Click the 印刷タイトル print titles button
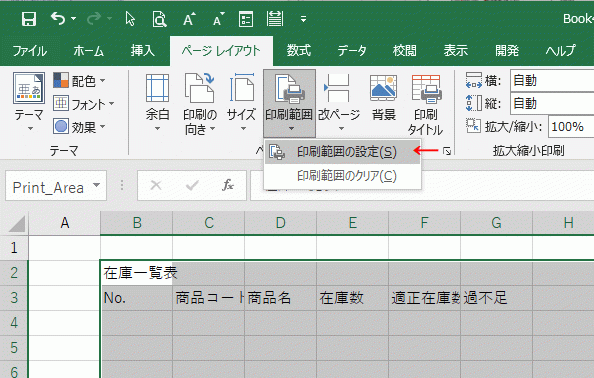The height and width of the screenshot is (378, 594). pos(425,104)
